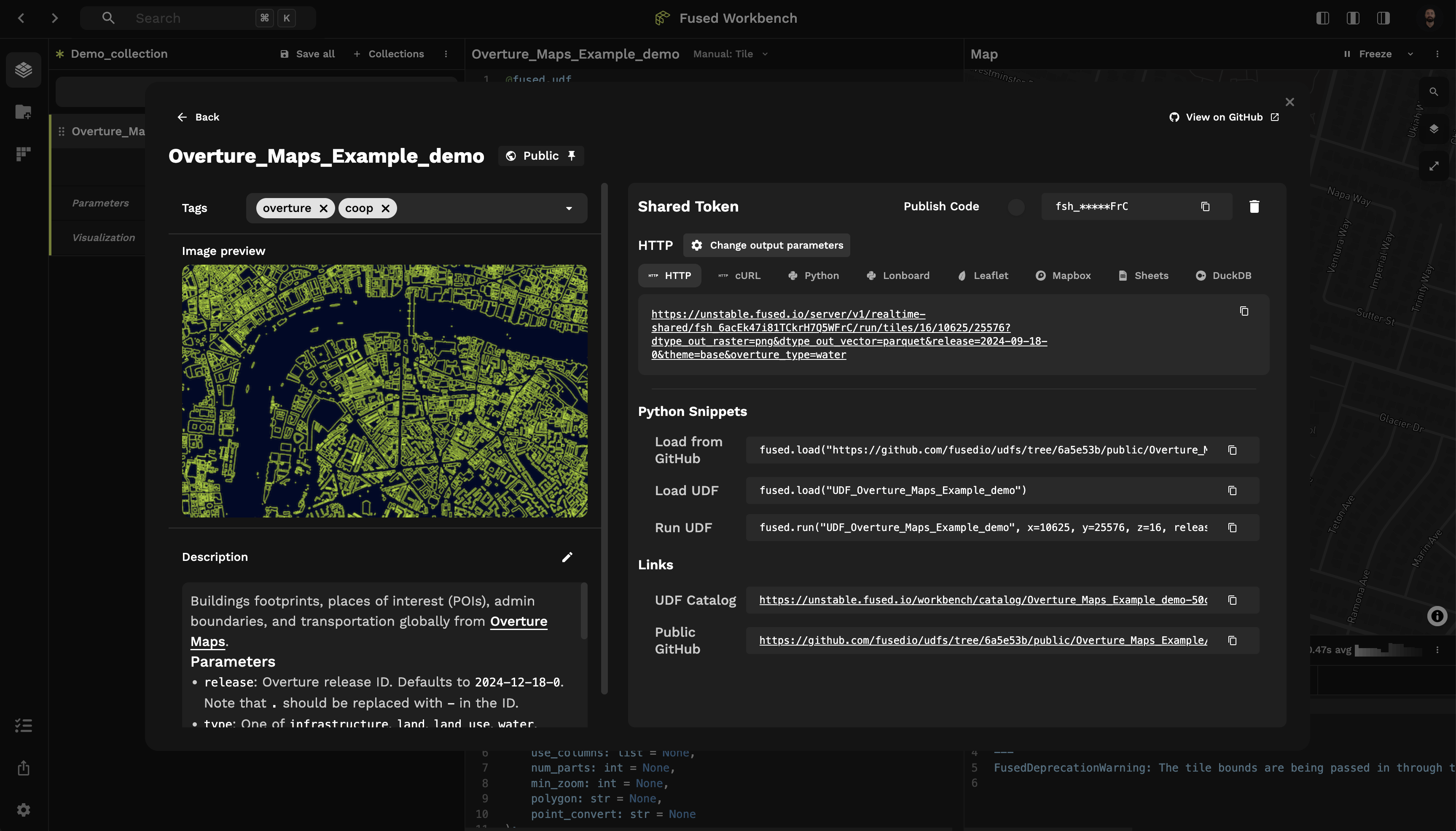Click the image preview thumbnail
Screen dimensions: 1456x831
coord(385,391)
